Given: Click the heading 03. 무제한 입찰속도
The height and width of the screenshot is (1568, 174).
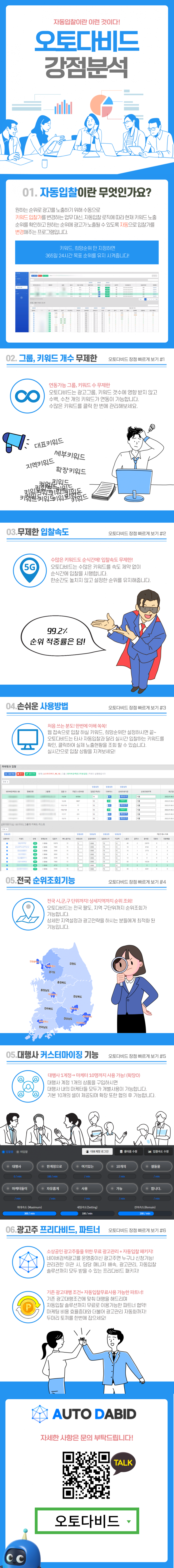Looking at the screenshot, I should pyautogui.click(x=38, y=532).
